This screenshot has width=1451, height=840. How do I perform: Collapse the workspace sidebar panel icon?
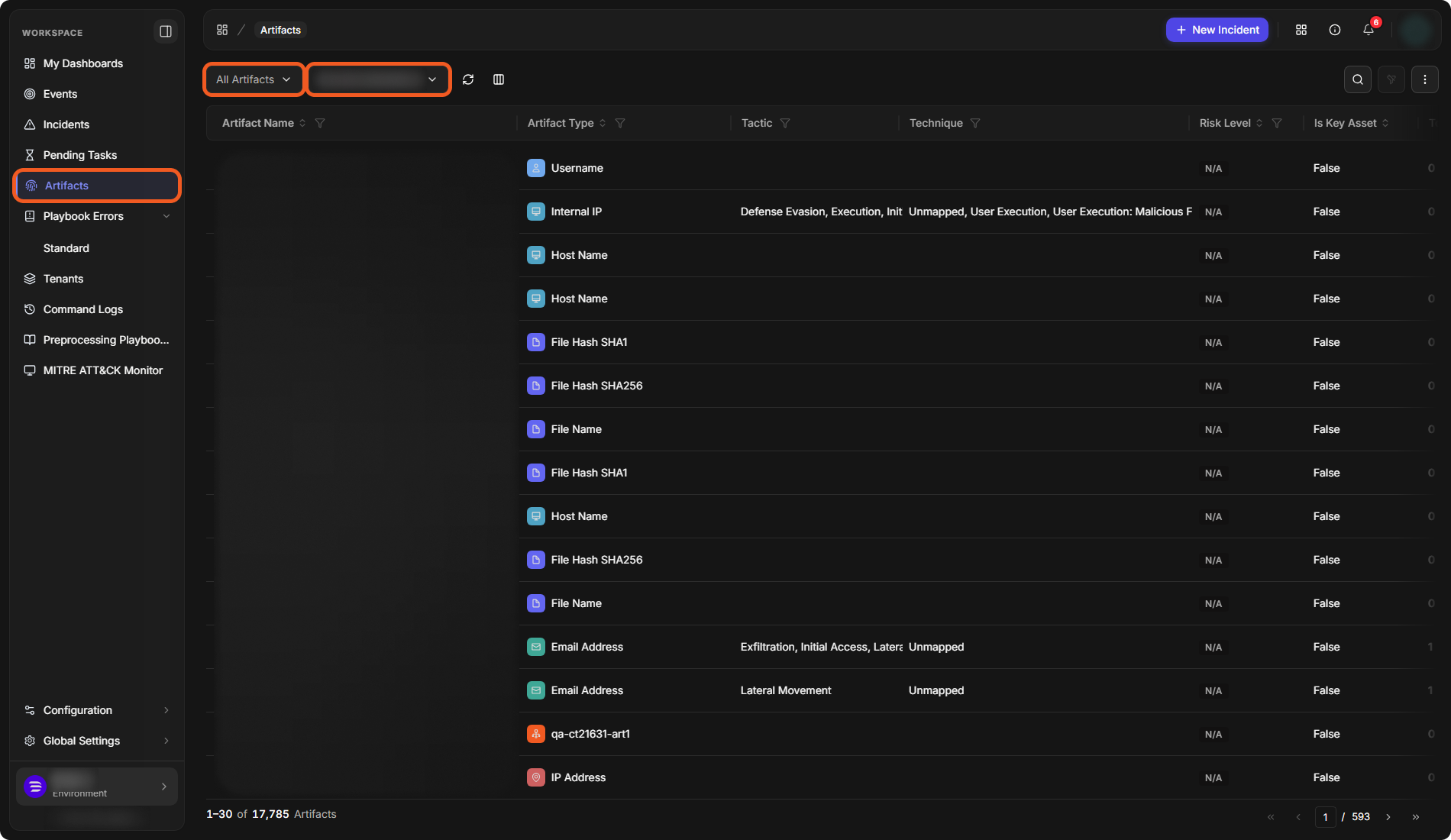click(166, 31)
